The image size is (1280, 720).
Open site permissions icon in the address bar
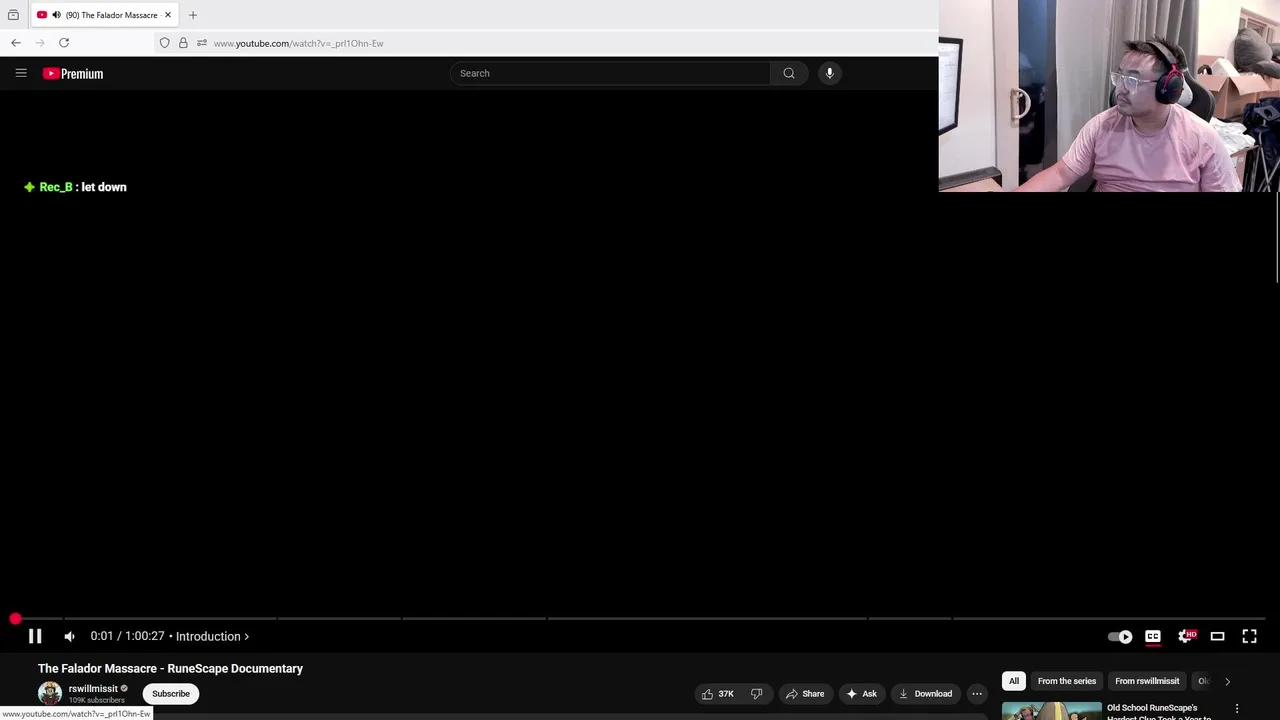click(x=202, y=43)
